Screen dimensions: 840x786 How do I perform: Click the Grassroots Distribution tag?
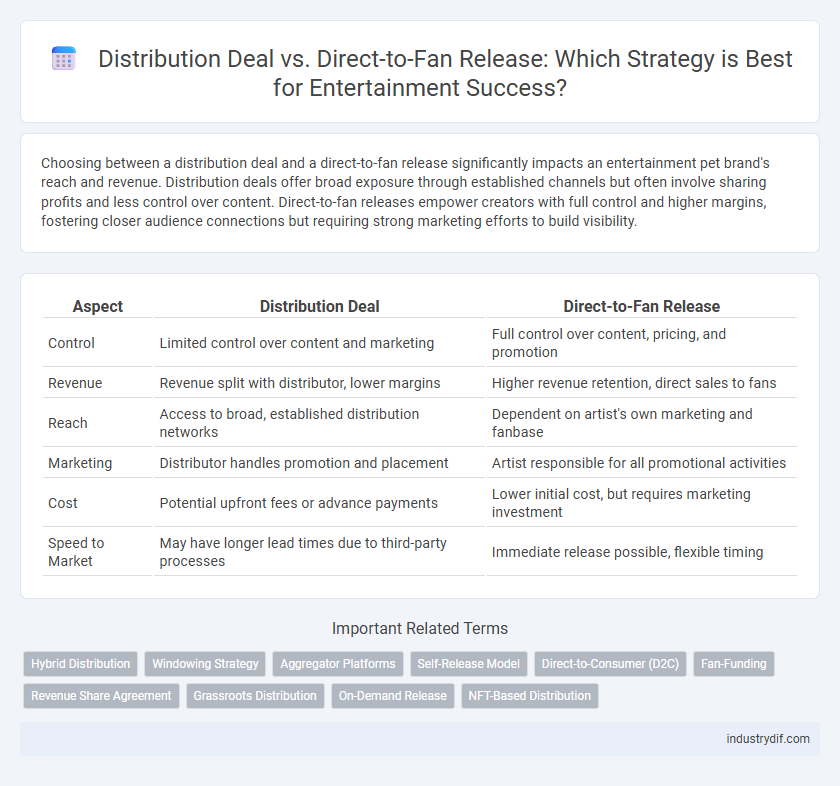pyautogui.click(x=255, y=696)
